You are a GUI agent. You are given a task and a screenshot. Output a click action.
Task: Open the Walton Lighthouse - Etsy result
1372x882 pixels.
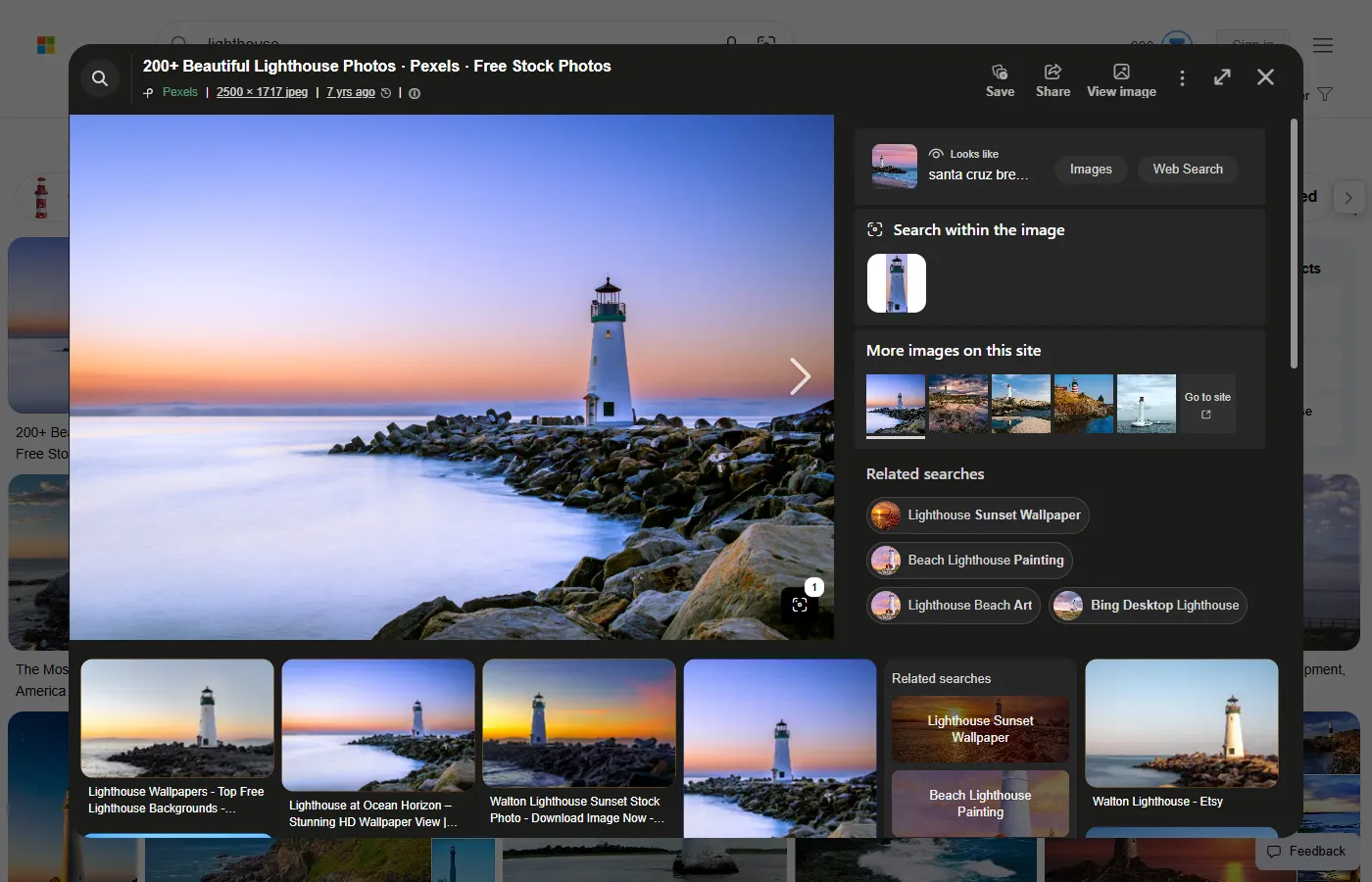point(1182,736)
